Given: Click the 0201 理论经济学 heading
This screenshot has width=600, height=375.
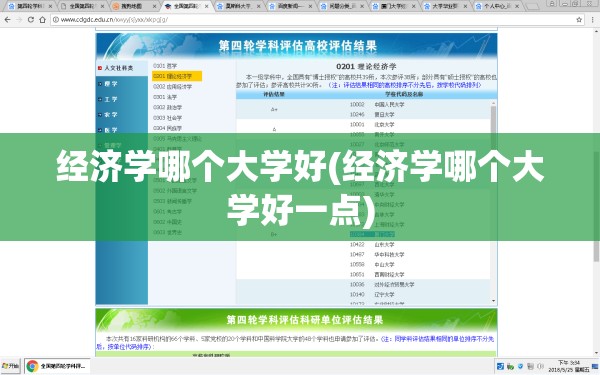Looking at the screenshot, I should pos(366,67).
